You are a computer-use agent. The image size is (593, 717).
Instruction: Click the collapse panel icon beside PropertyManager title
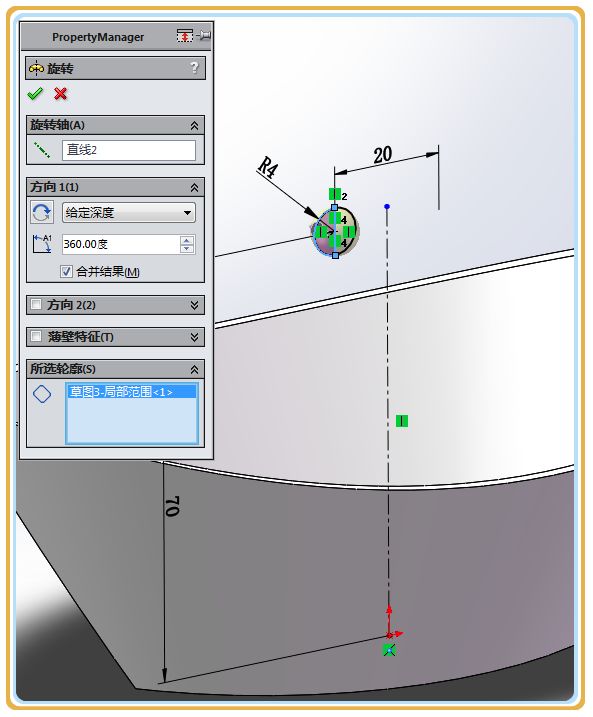pos(185,36)
